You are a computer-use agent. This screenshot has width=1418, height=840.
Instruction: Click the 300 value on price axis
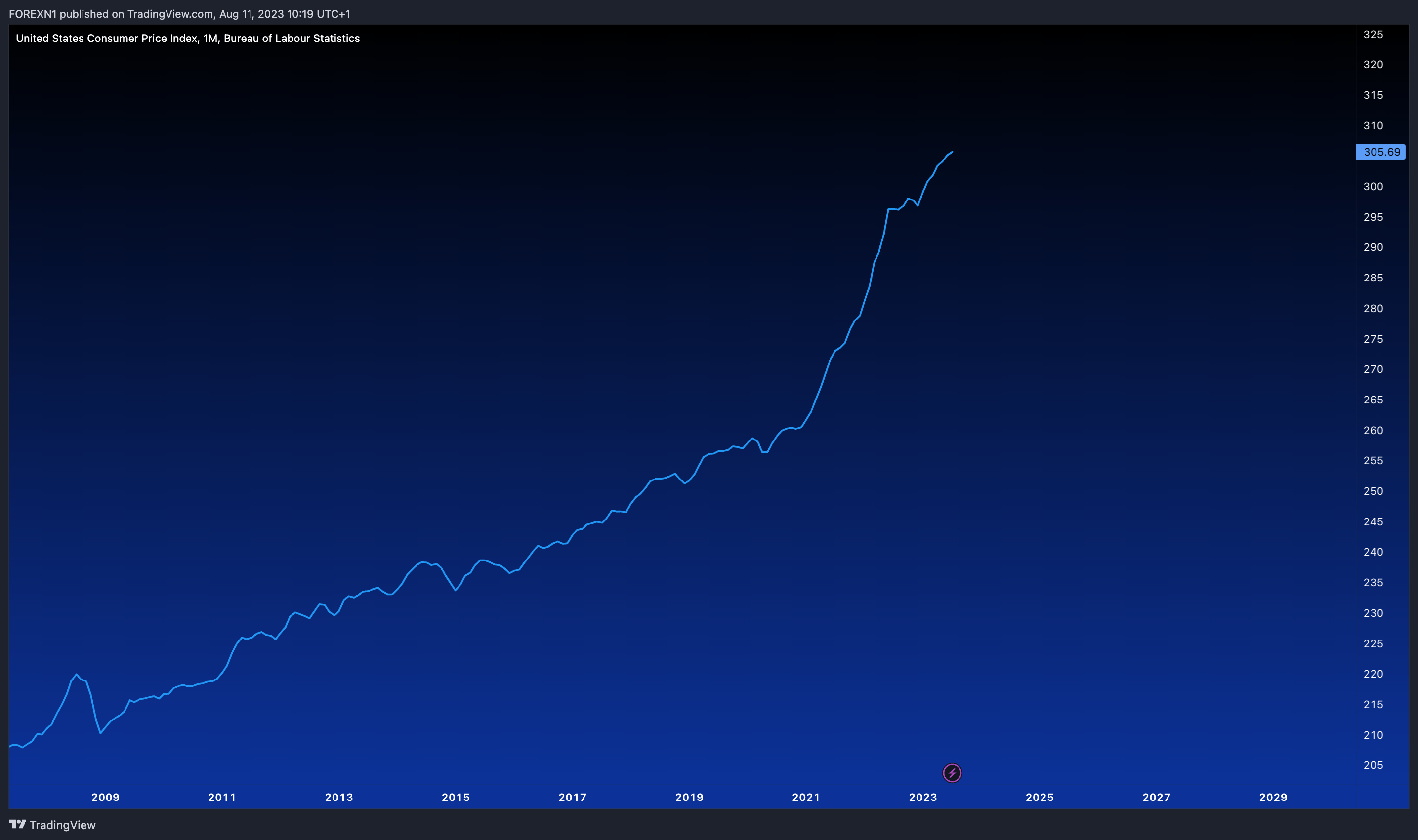coord(1373,186)
